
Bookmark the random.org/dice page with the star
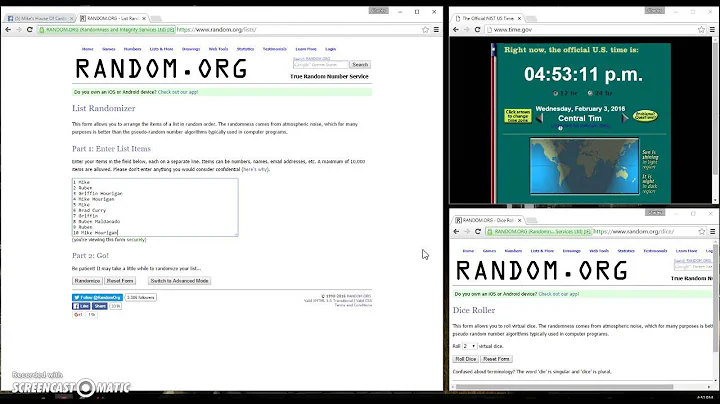pos(702,231)
